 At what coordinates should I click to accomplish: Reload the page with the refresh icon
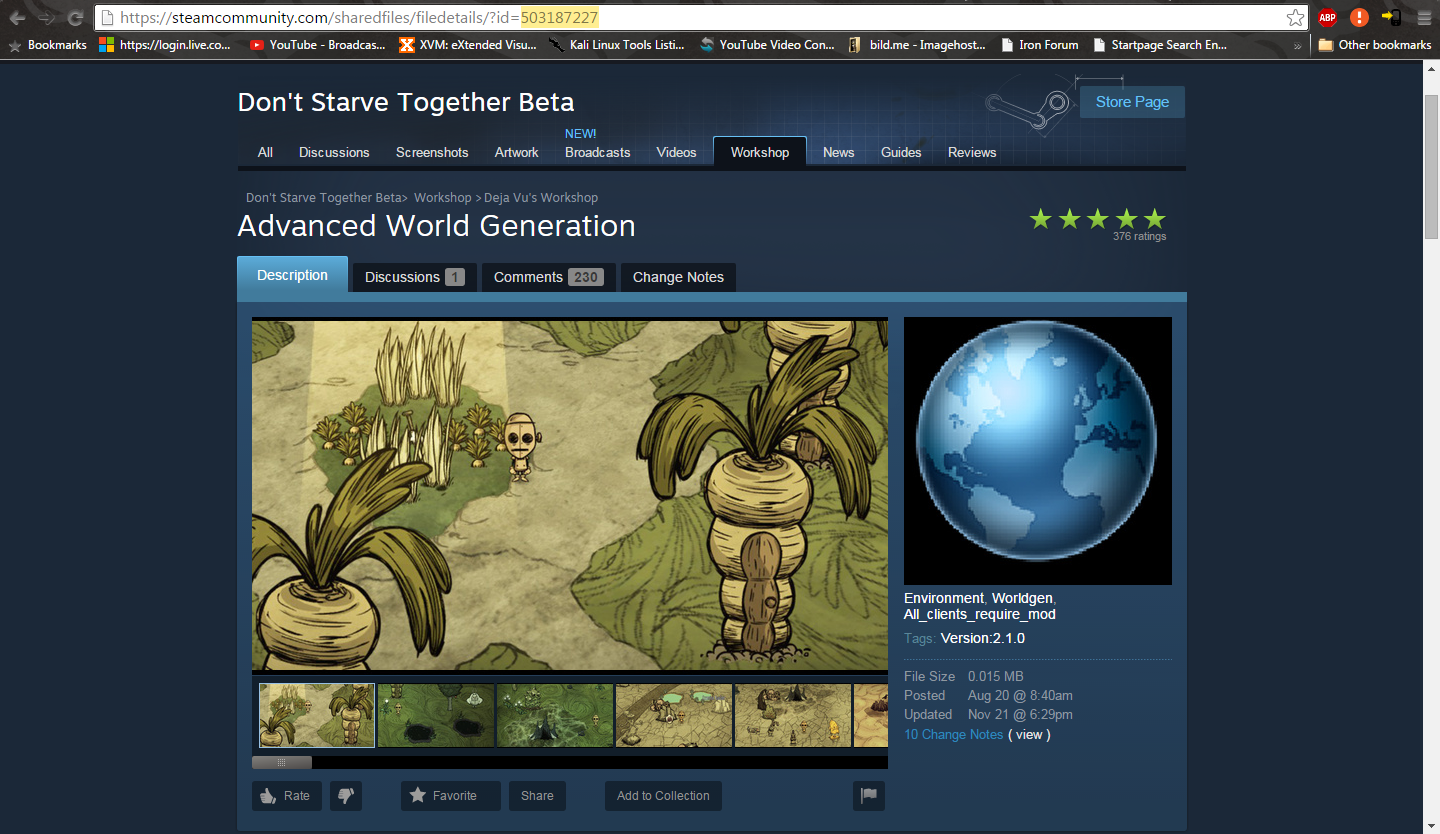[76, 17]
